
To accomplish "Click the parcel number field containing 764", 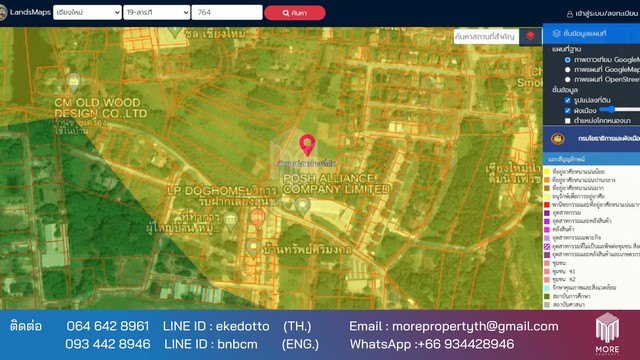I will (227, 12).
